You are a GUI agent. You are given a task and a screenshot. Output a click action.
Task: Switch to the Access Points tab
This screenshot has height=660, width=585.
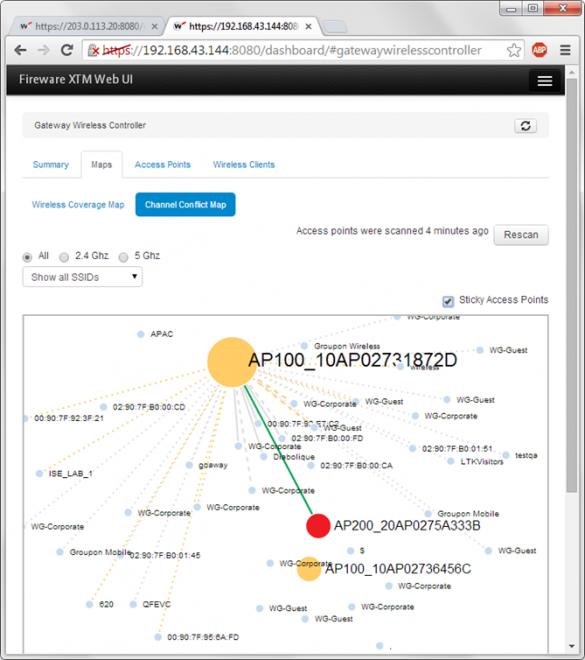pyautogui.click(x=162, y=165)
